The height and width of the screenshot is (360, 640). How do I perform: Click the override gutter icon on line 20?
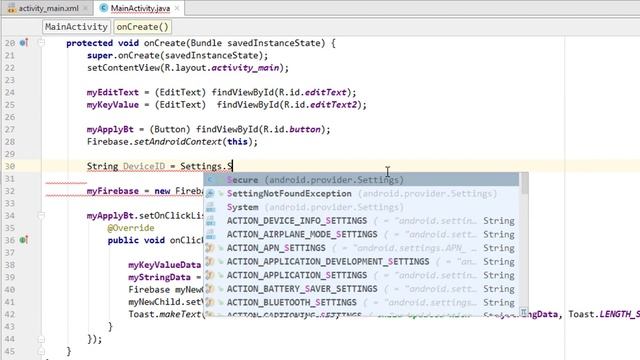24,42
